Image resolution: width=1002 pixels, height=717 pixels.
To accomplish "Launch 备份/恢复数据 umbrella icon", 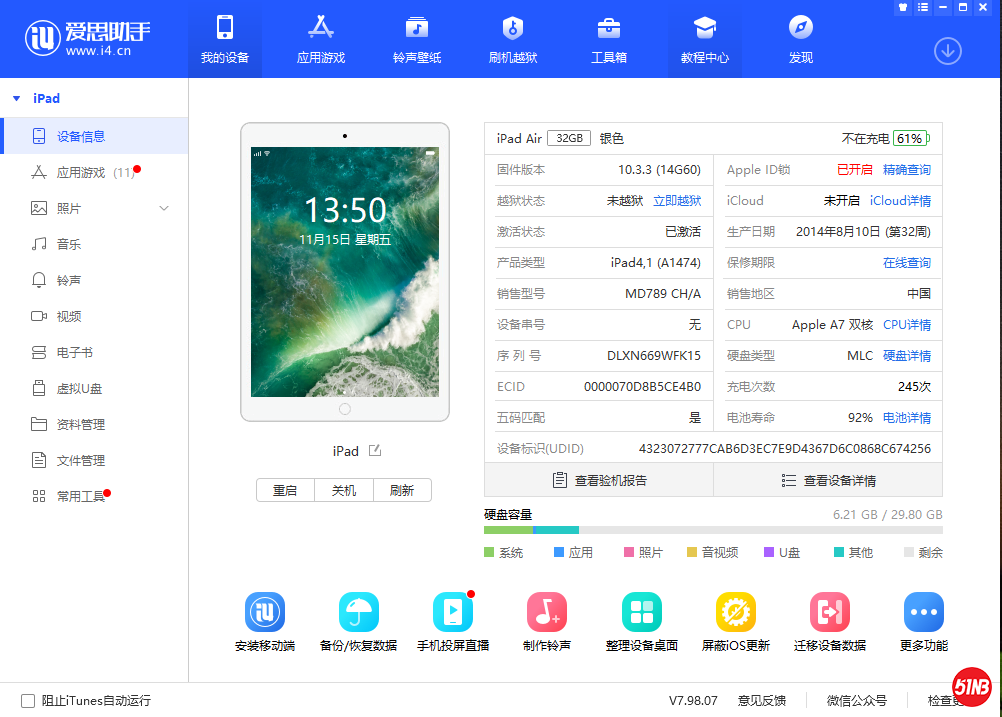I will 358,610.
